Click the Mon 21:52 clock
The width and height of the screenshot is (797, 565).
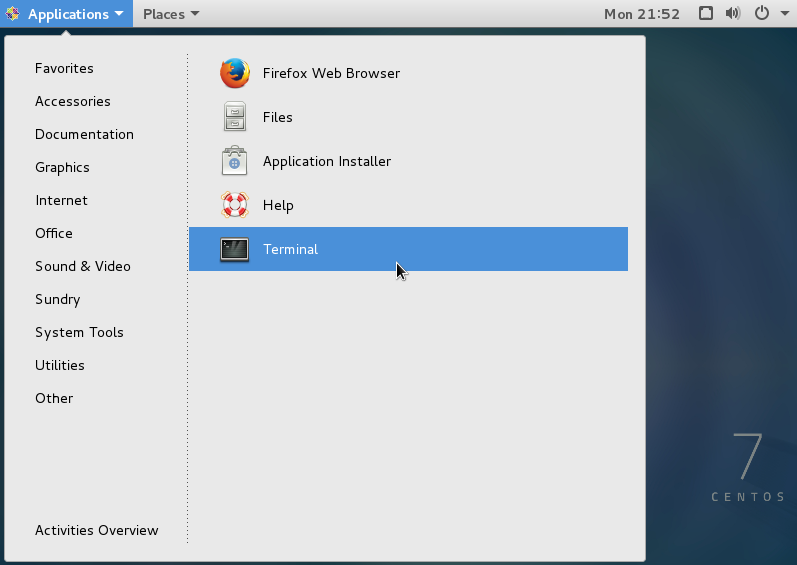(x=642, y=14)
